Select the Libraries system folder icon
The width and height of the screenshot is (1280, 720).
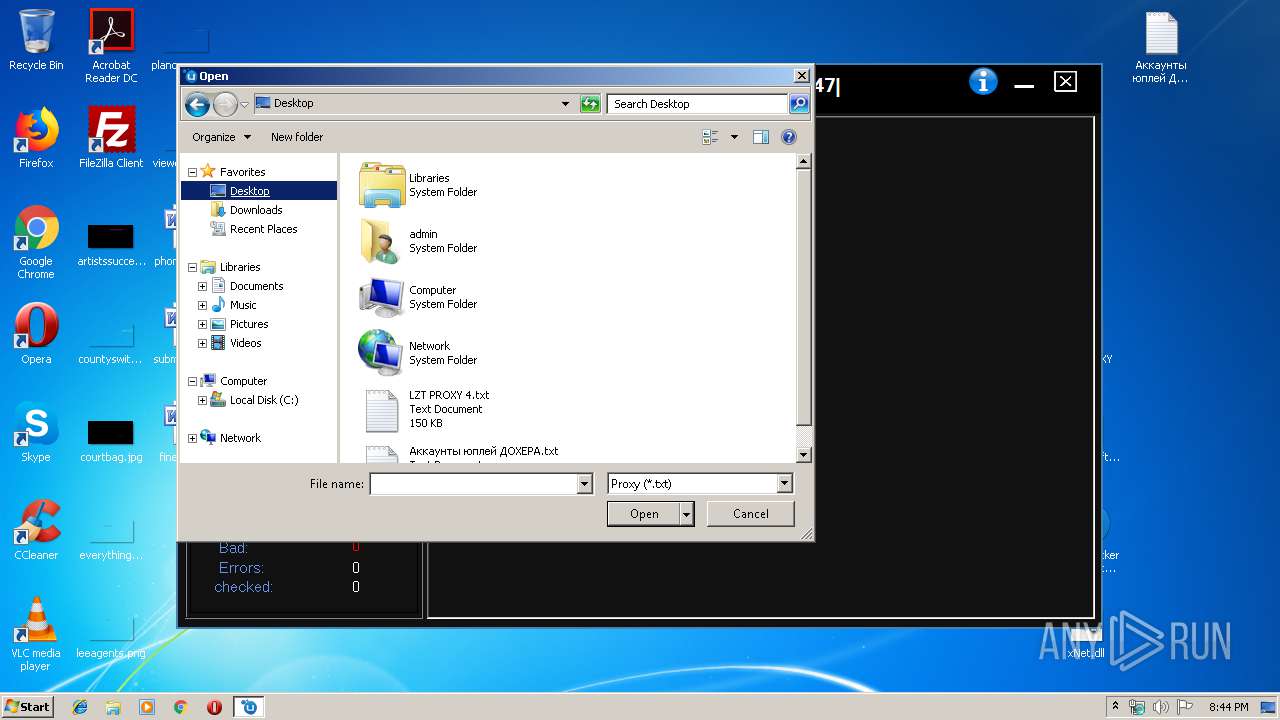coord(381,185)
